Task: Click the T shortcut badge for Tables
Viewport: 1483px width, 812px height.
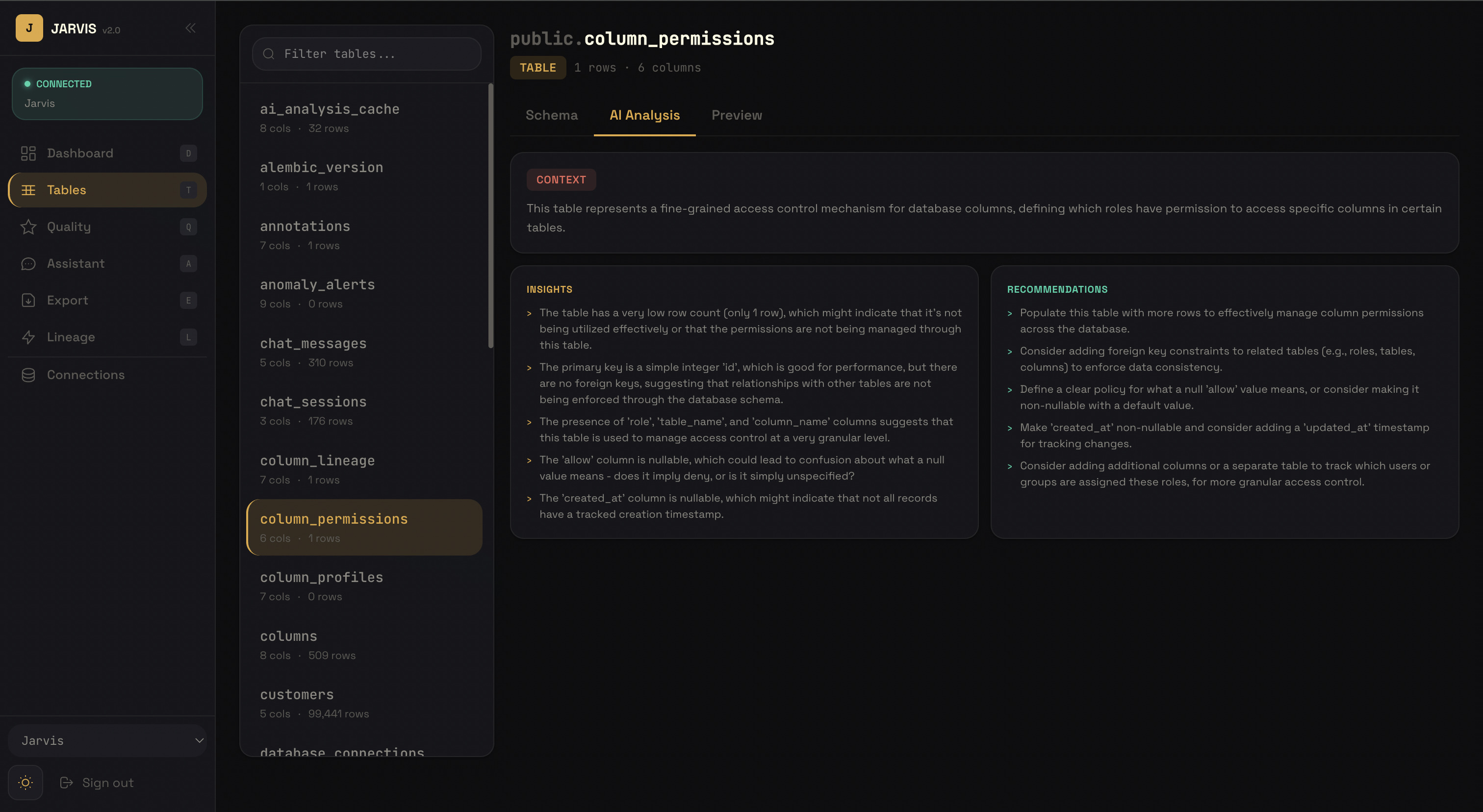Action: pos(188,190)
